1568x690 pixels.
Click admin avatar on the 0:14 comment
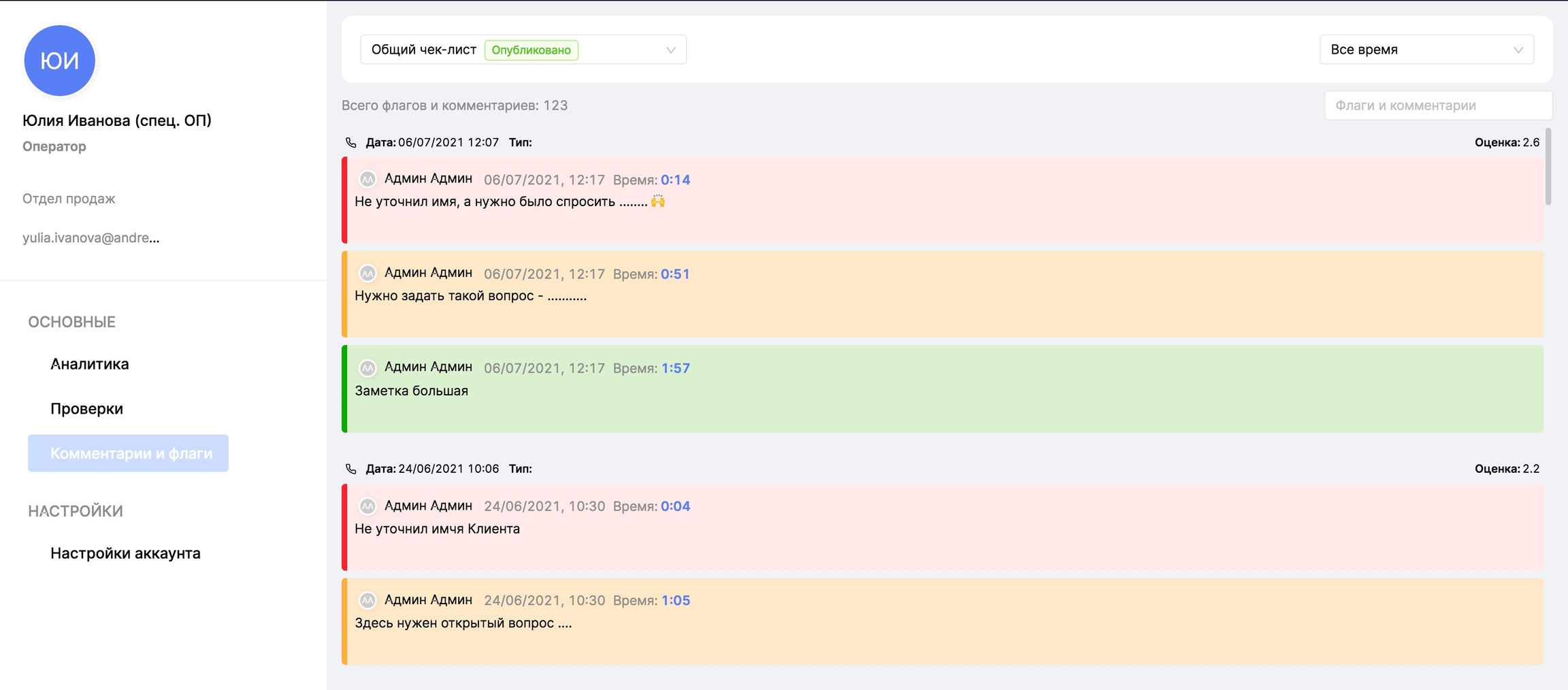367,179
